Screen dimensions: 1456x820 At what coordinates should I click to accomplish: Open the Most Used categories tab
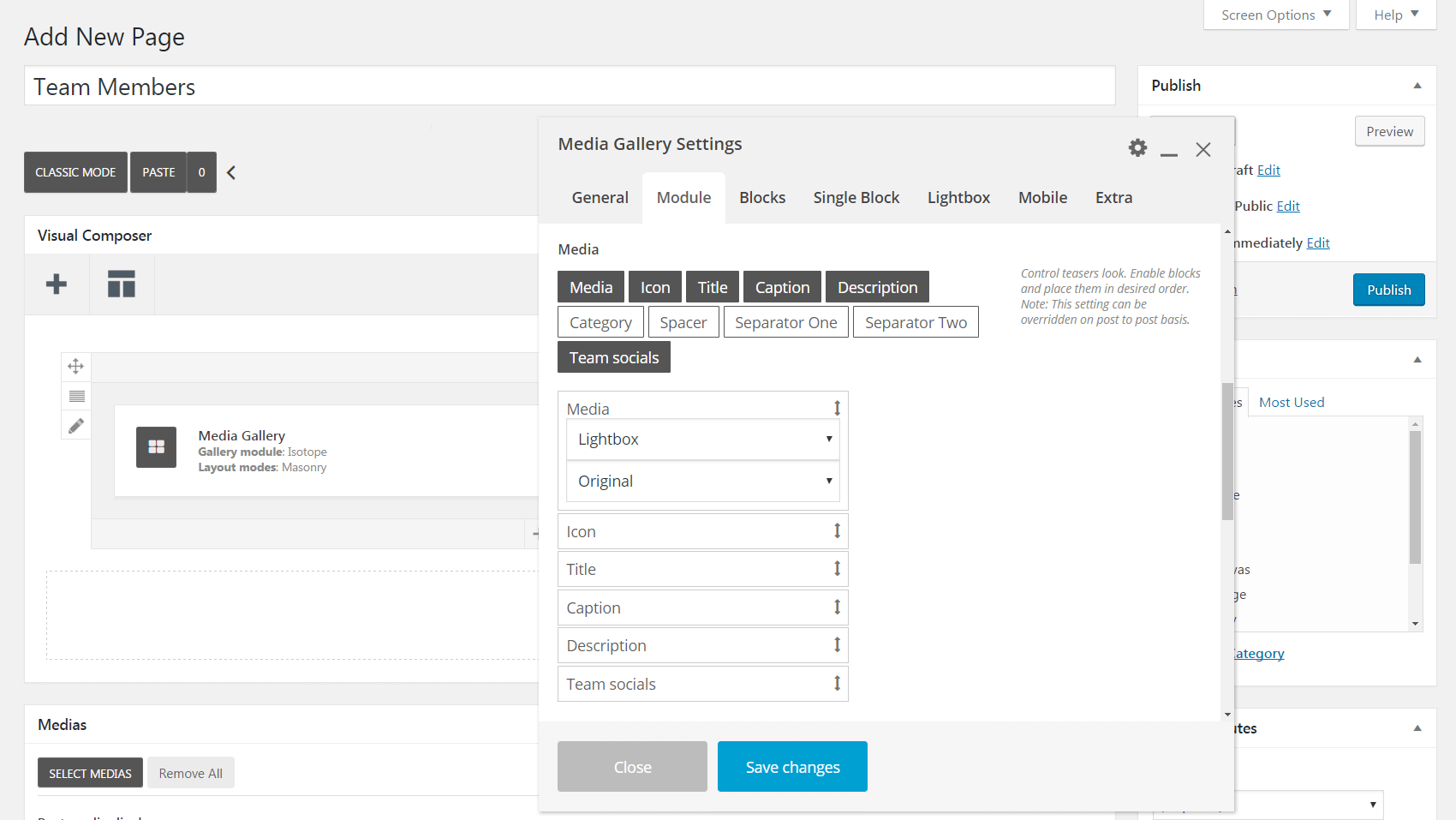coord(1292,402)
